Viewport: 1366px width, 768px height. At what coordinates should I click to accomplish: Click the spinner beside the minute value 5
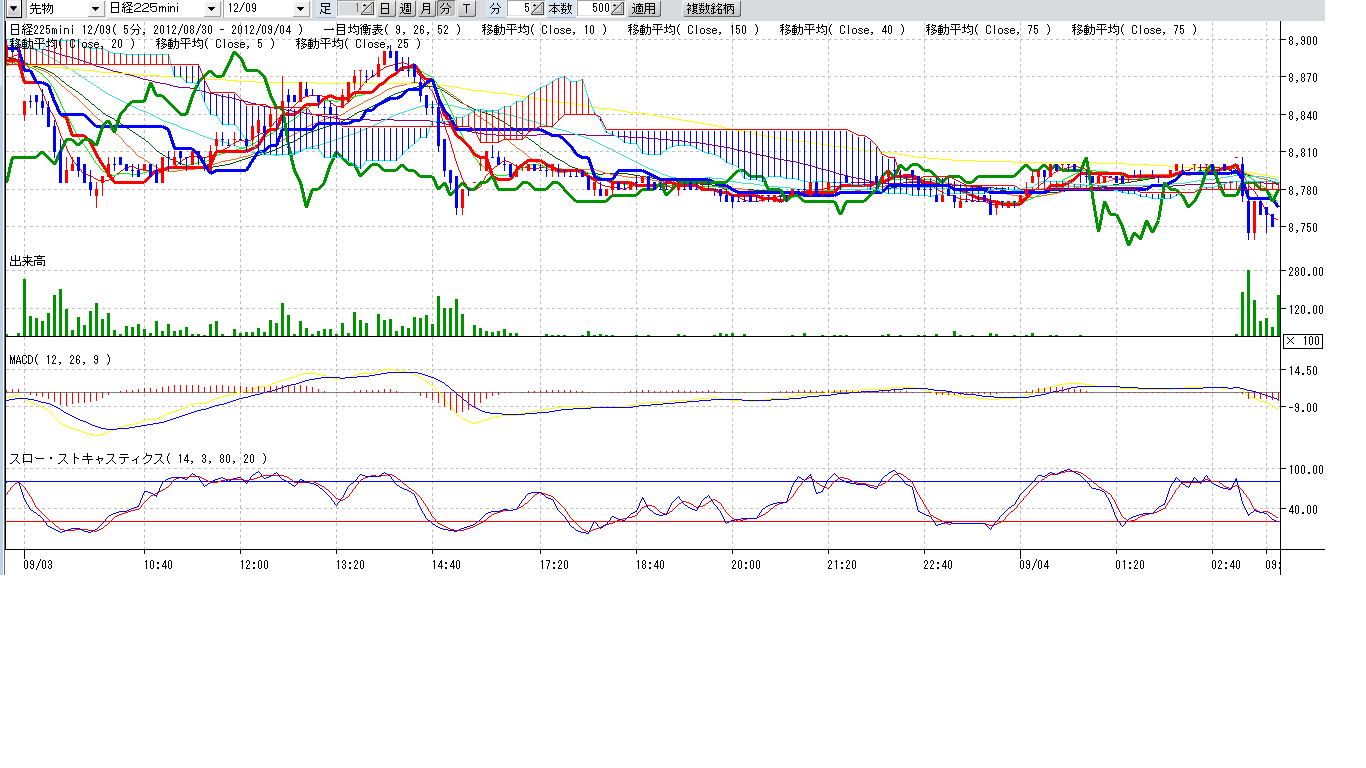[x=537, y=8]
